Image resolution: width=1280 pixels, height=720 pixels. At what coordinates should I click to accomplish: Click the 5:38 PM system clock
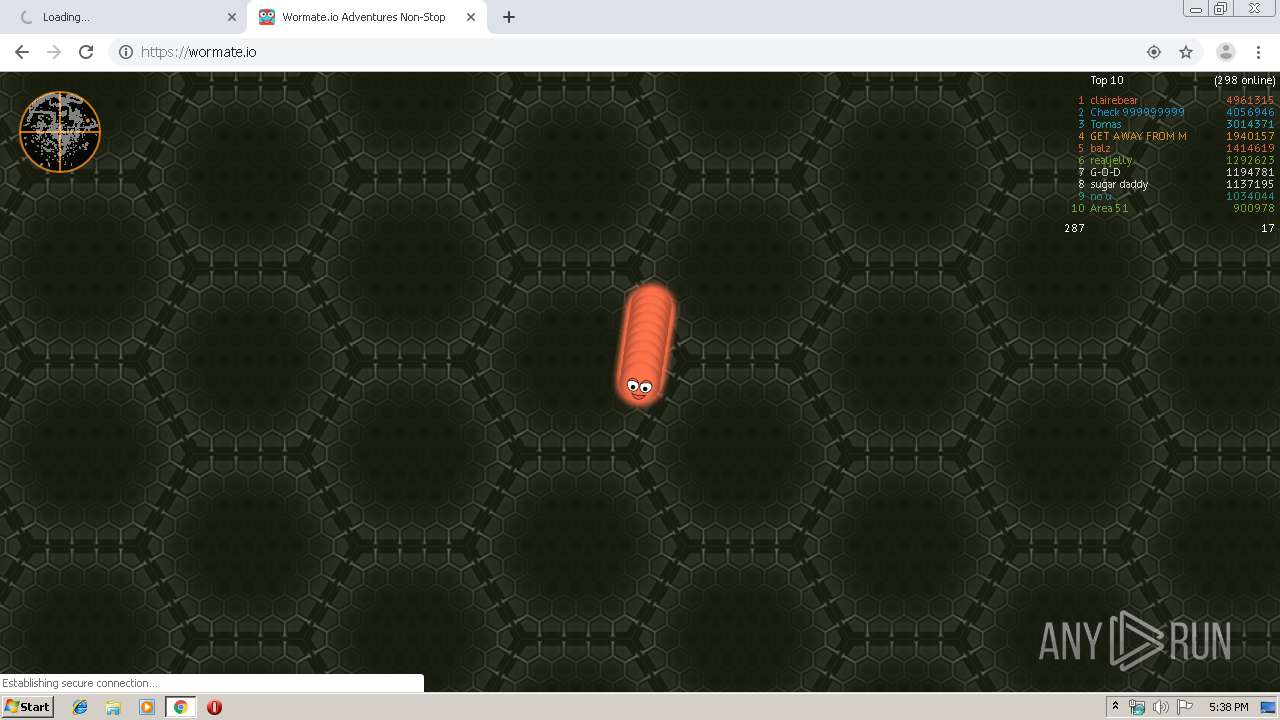point(1228,707)
